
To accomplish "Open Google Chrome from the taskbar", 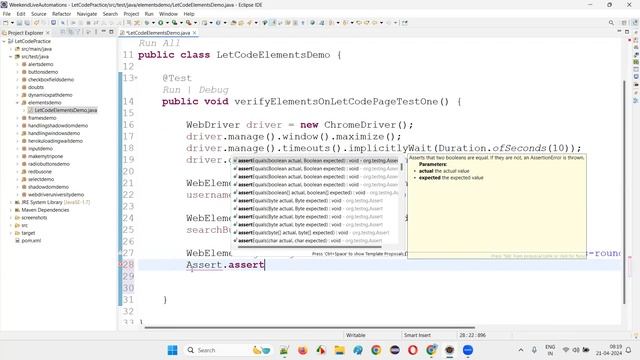I will (376, 350).
